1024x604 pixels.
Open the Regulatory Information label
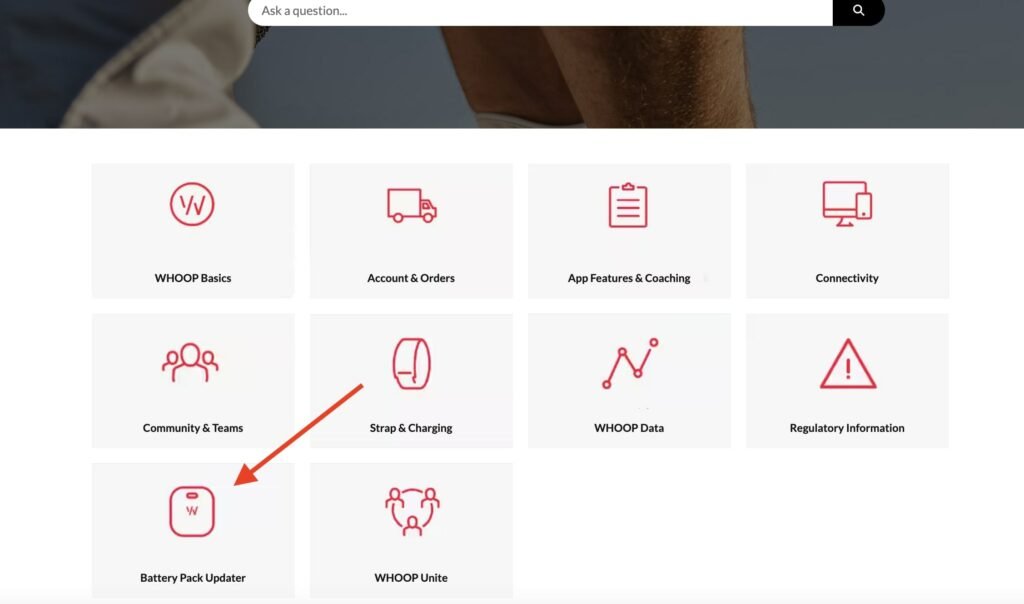pyautogui.click(x=847, y=428)
